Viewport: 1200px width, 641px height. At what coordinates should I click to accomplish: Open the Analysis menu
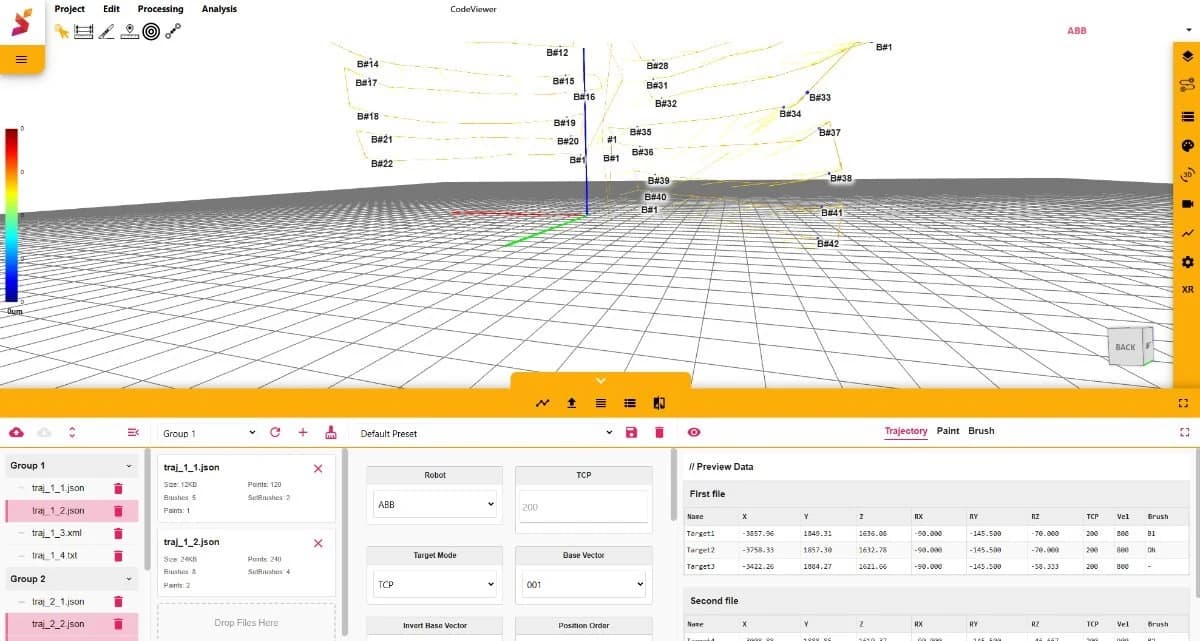click(x=219, y=9)
